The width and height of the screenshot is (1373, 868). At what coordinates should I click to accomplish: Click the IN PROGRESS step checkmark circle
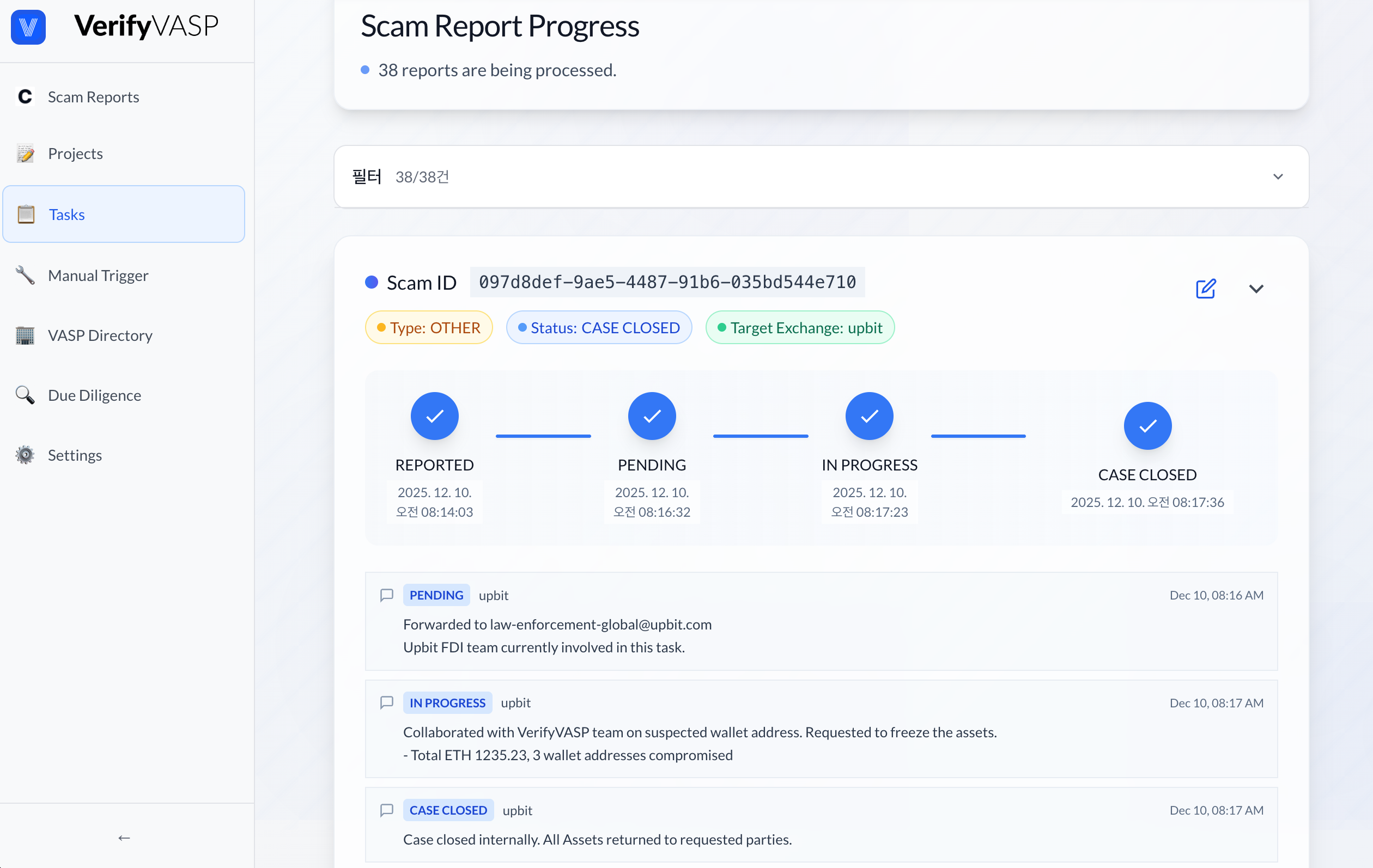(870, 416)
